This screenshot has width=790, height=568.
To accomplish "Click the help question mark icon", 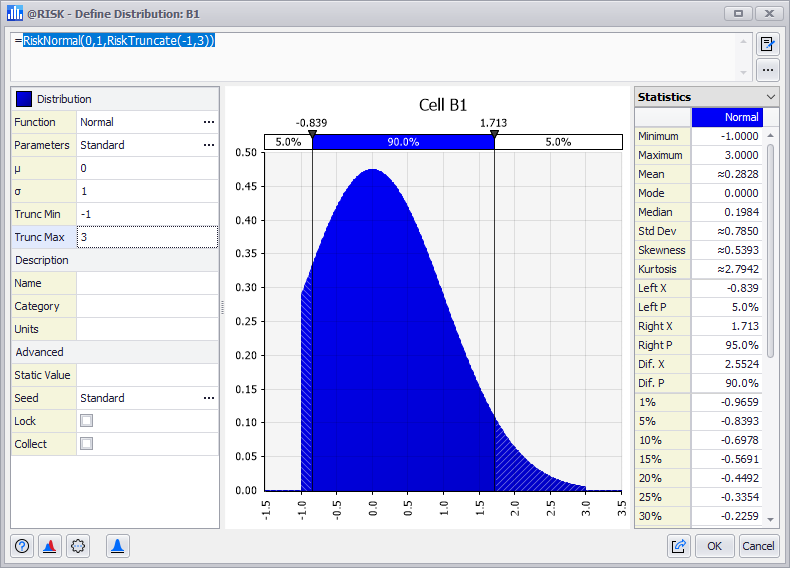I will 23,546.
